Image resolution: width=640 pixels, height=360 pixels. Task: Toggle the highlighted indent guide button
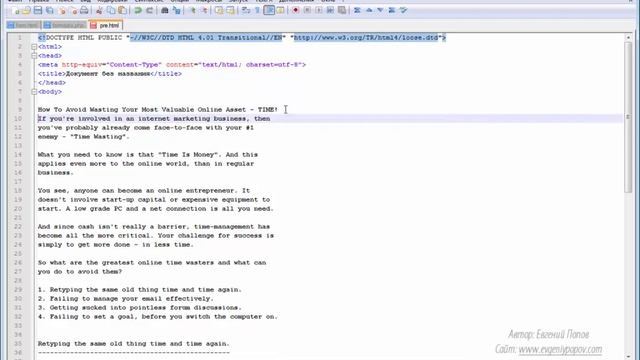tap(269, 10)
